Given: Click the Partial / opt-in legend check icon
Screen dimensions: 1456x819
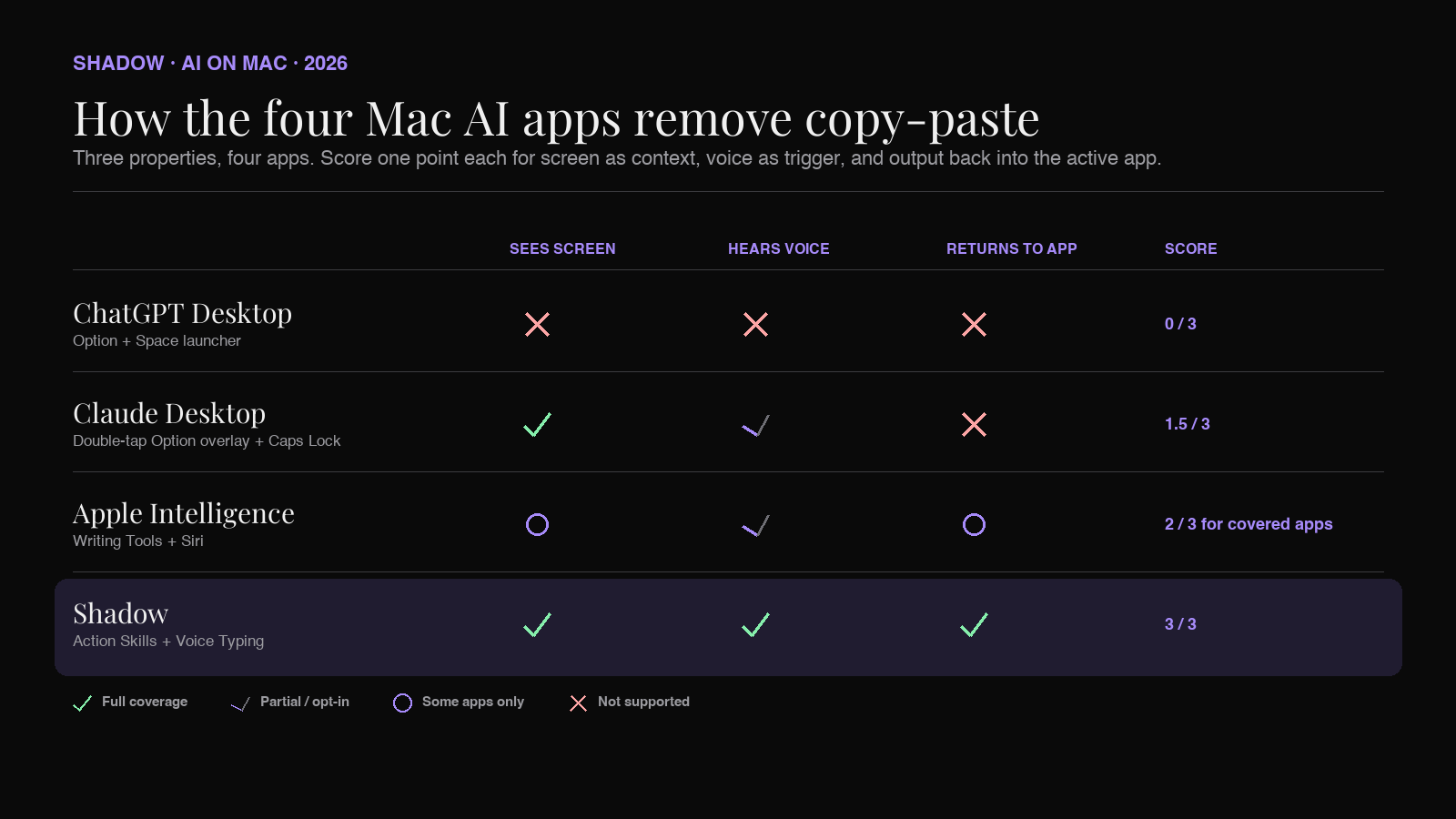Looking at the screenshot, I should tap(240, 704).
